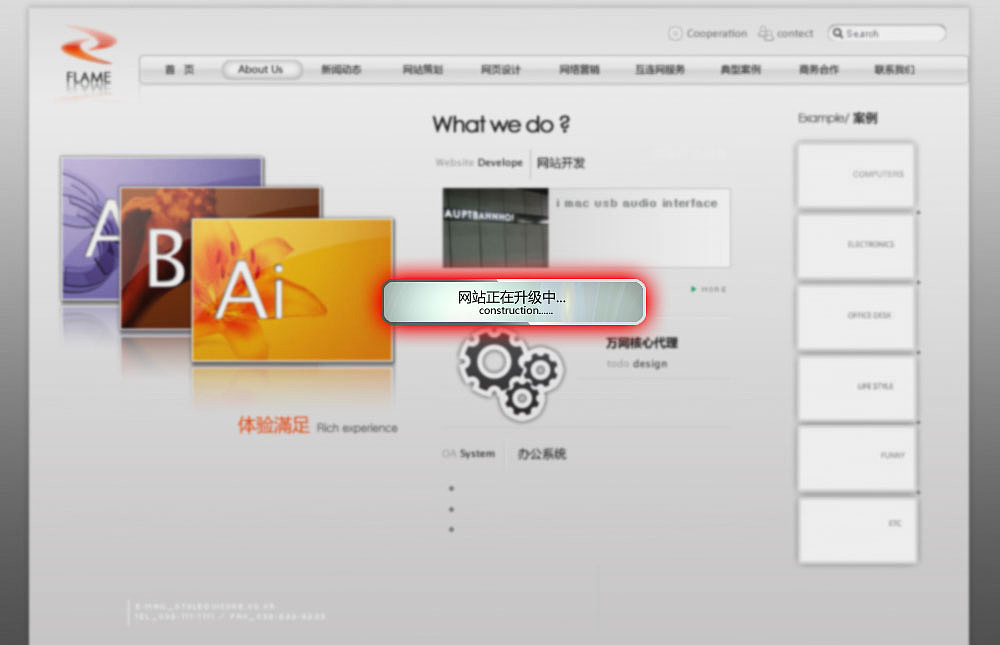This screenshot has width=1000, height=645.
Task: Click the OA System label
Action: click(x=468, y=454)
